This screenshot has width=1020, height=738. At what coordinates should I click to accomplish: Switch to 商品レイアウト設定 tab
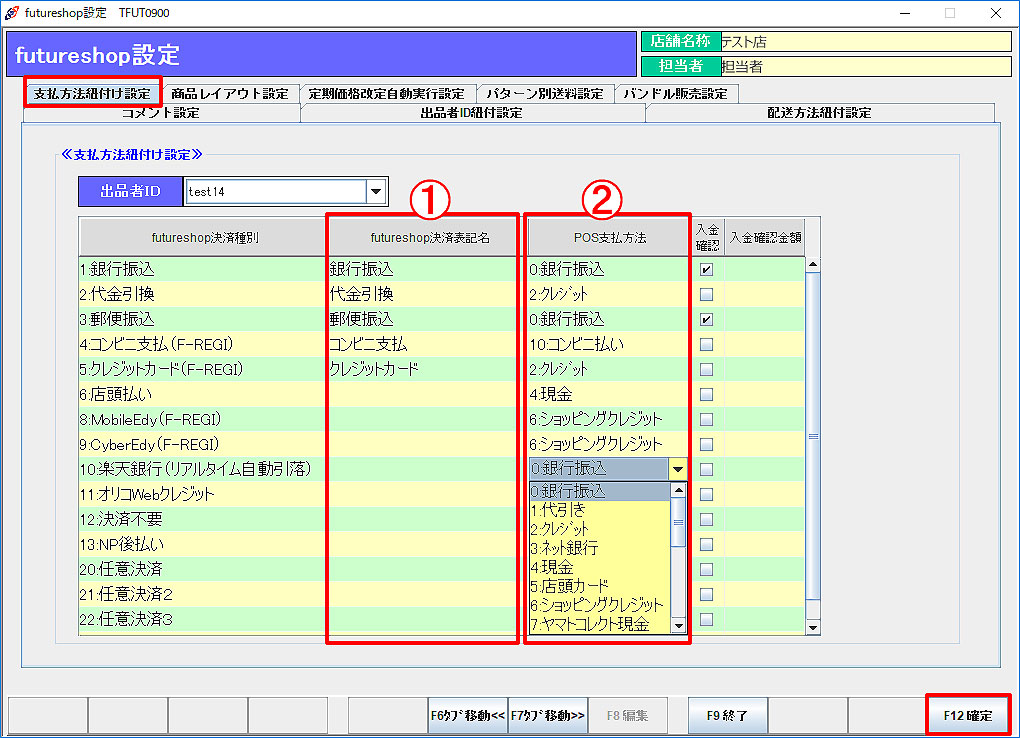pyautogui.click(x=230, y=93)
